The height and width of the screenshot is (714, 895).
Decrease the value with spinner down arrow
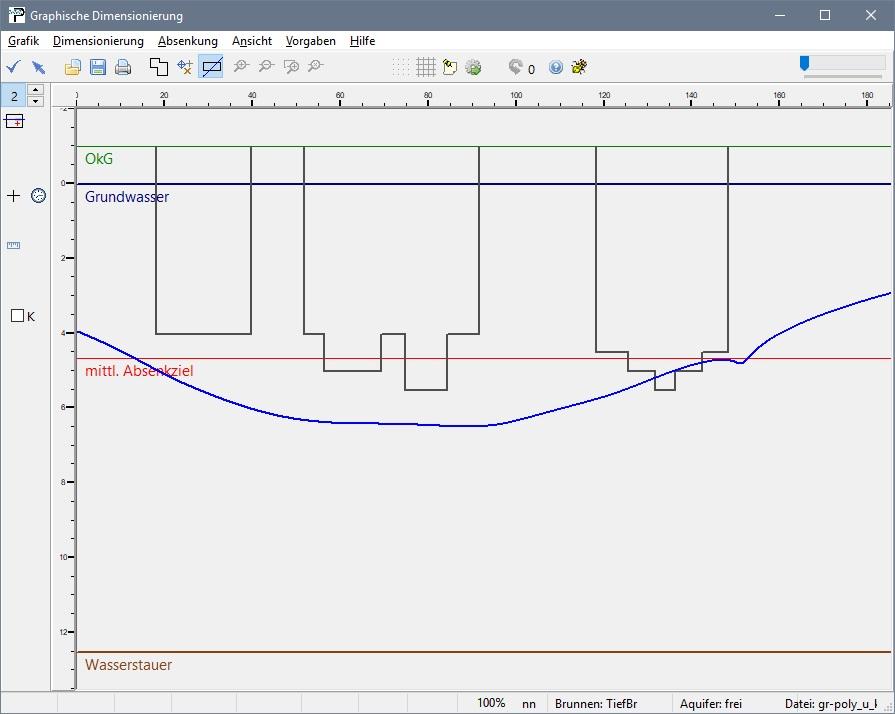tap(37, 101)
